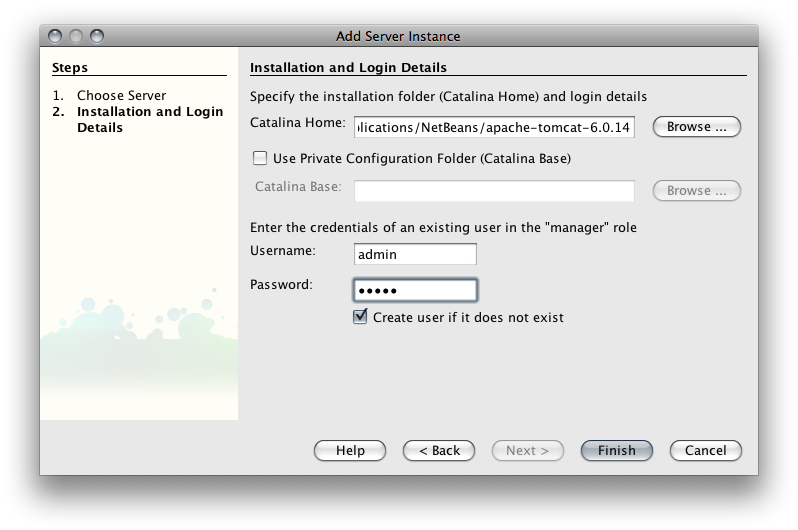Close the Add Server Instance window
Viewport: 798px width, 530px height.
(55, 36)
